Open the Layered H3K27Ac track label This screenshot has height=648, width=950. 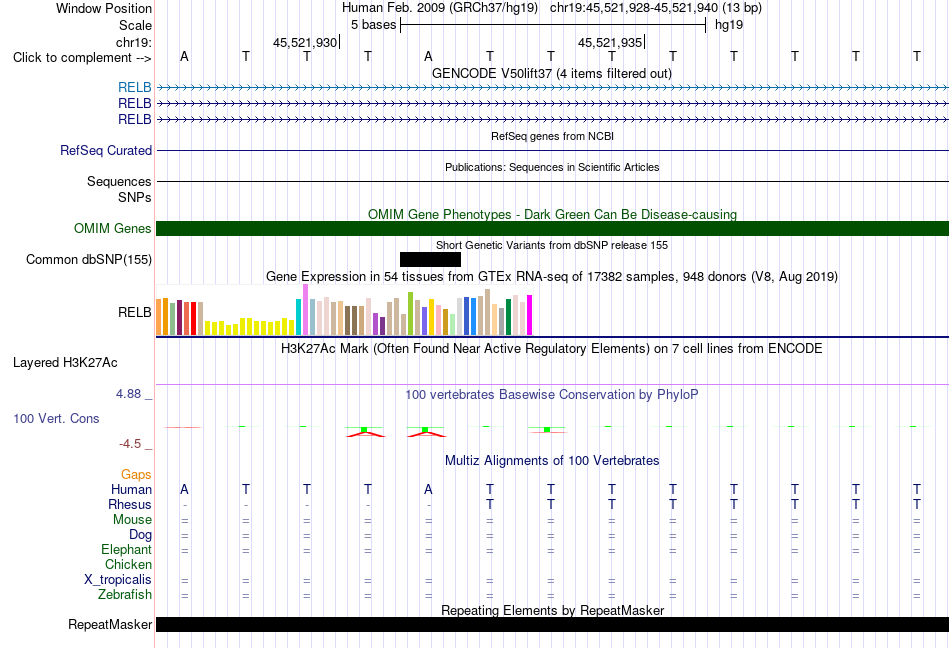coord(65,363)
